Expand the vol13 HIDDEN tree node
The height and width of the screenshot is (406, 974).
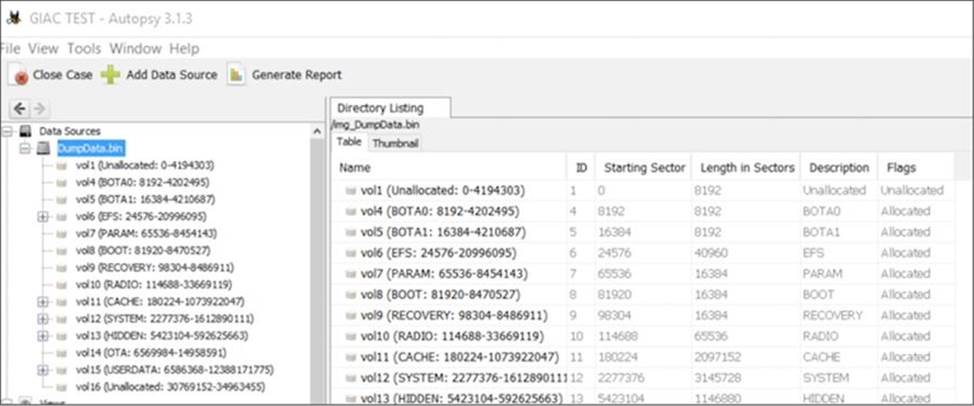(43, 336)
